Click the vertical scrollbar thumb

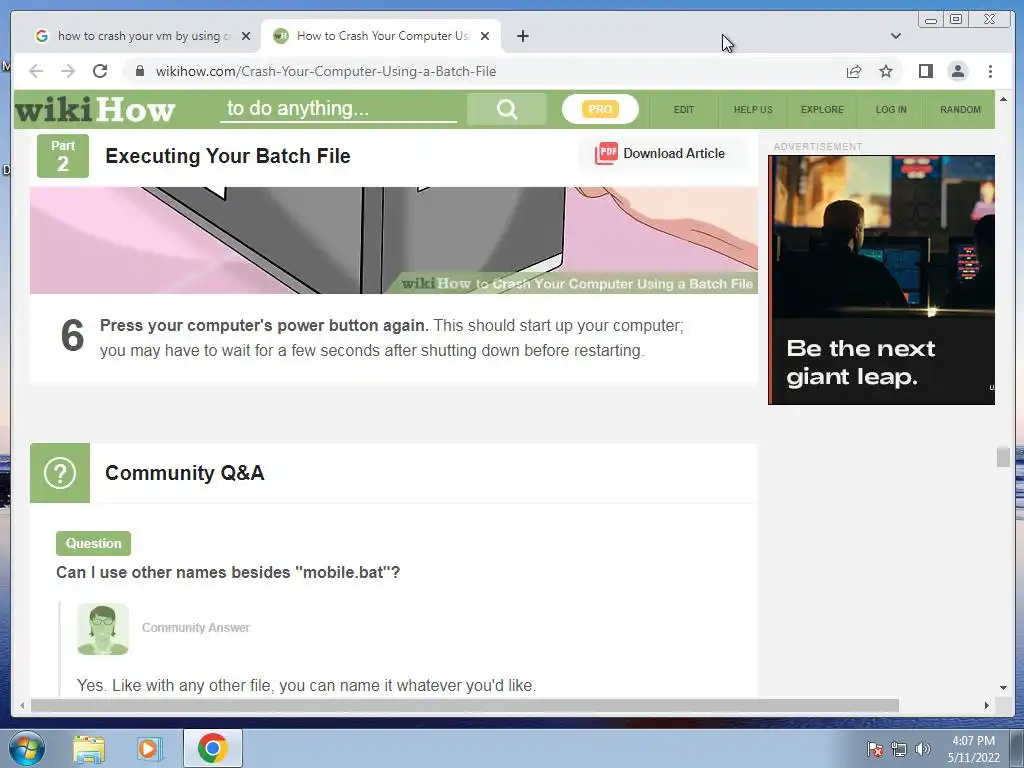pyautogui.click(x=1003, y=457)
